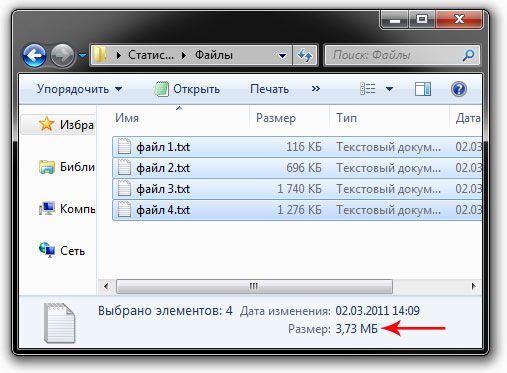Toggle the preview pane
Viewport: 507px width, 373px height.
click(423, 89)
